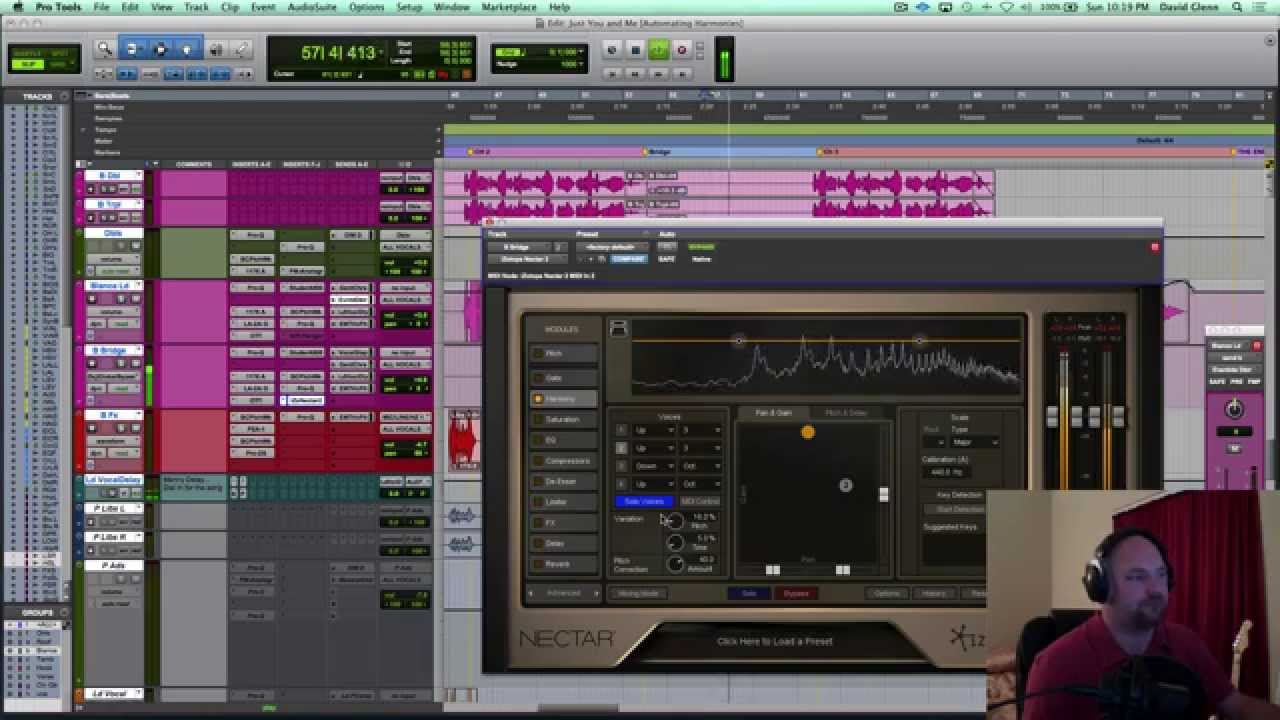The height and width of the screenshot is (720, 1280).
Task: Open the AudioSuite menu
Action: [311, 7]
